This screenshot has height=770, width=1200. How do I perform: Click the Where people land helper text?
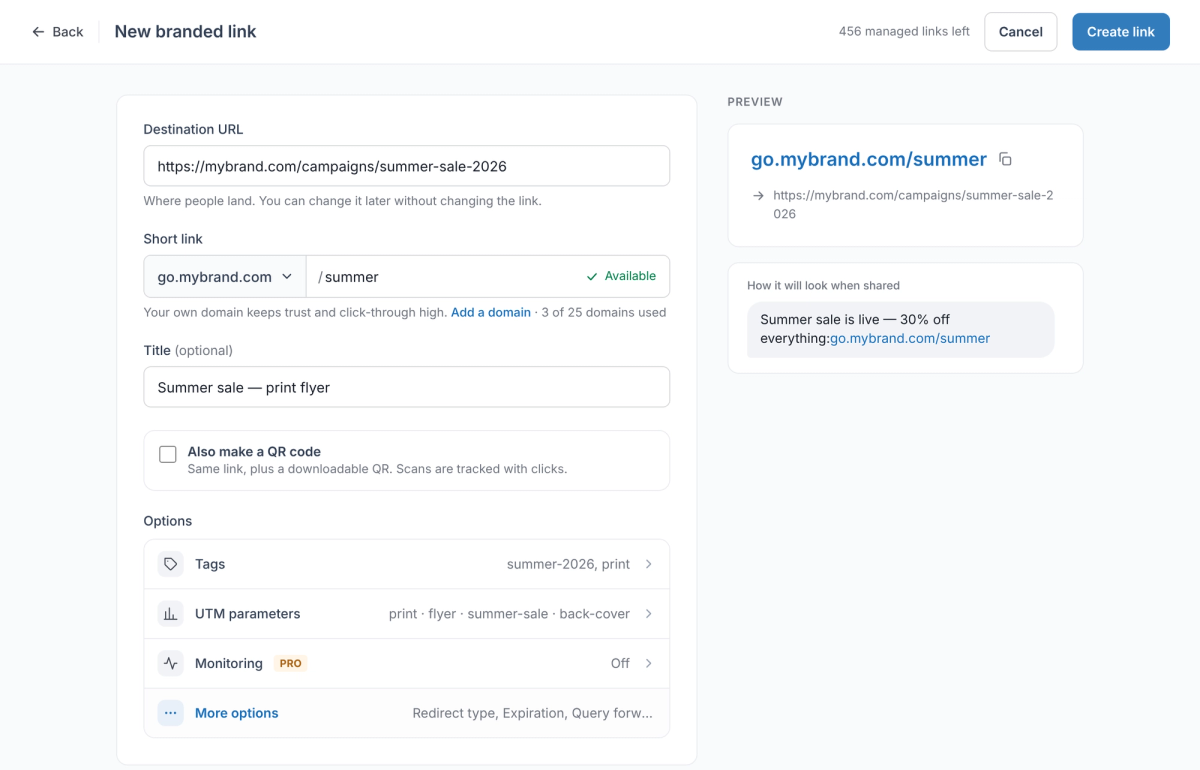[342, 201]
